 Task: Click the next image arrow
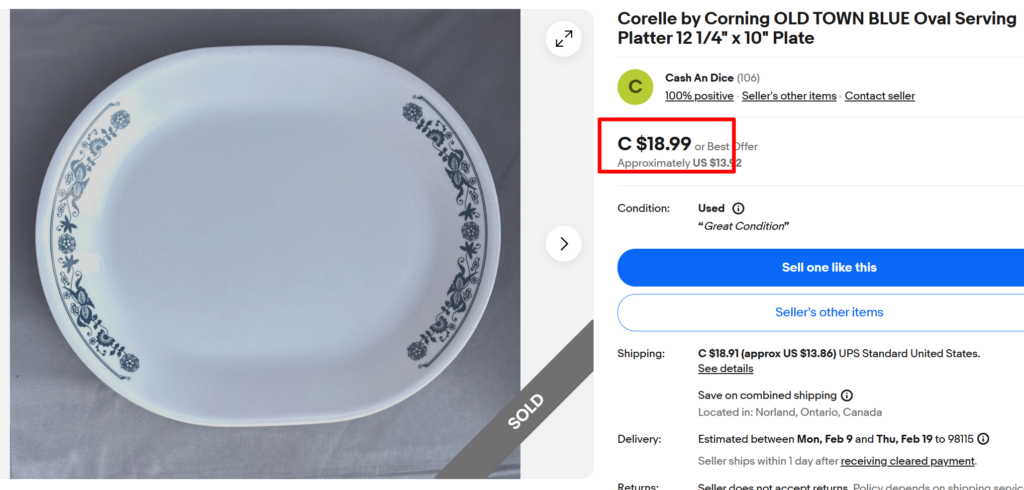564,243
